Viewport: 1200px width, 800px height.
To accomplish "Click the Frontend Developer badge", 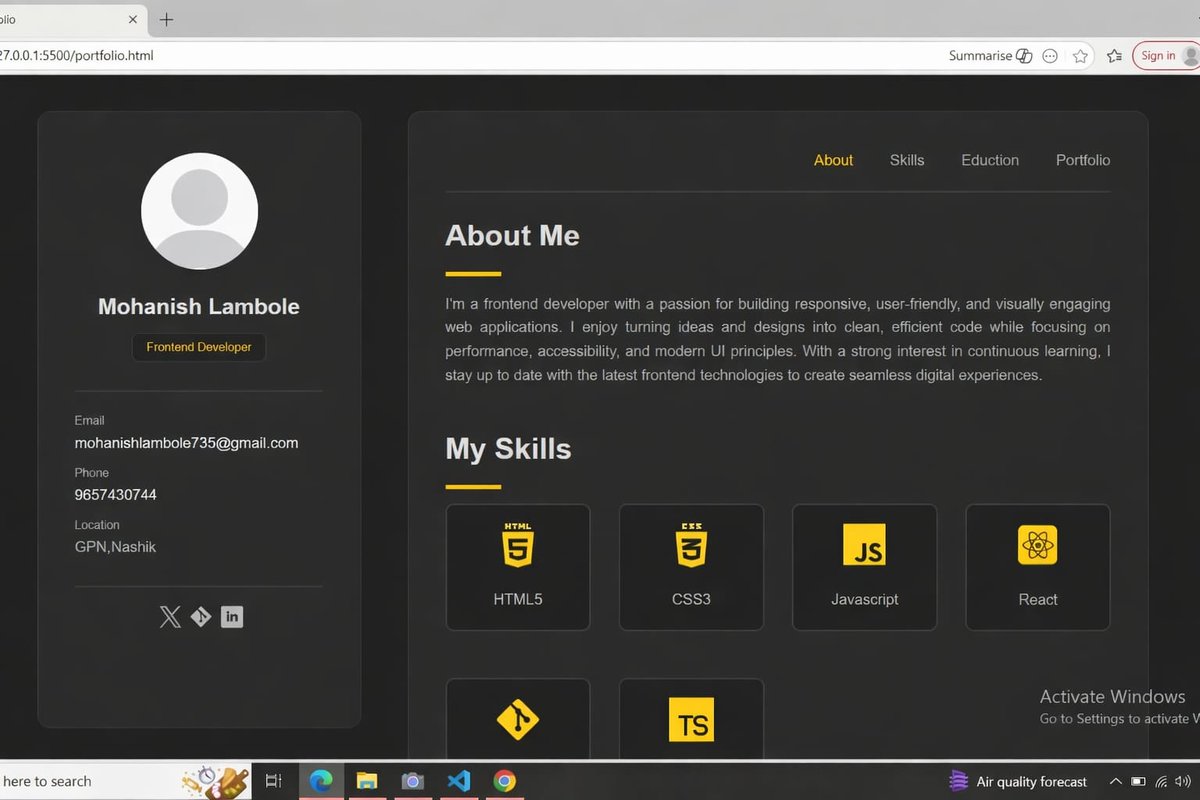I will (x=199, y=347).
